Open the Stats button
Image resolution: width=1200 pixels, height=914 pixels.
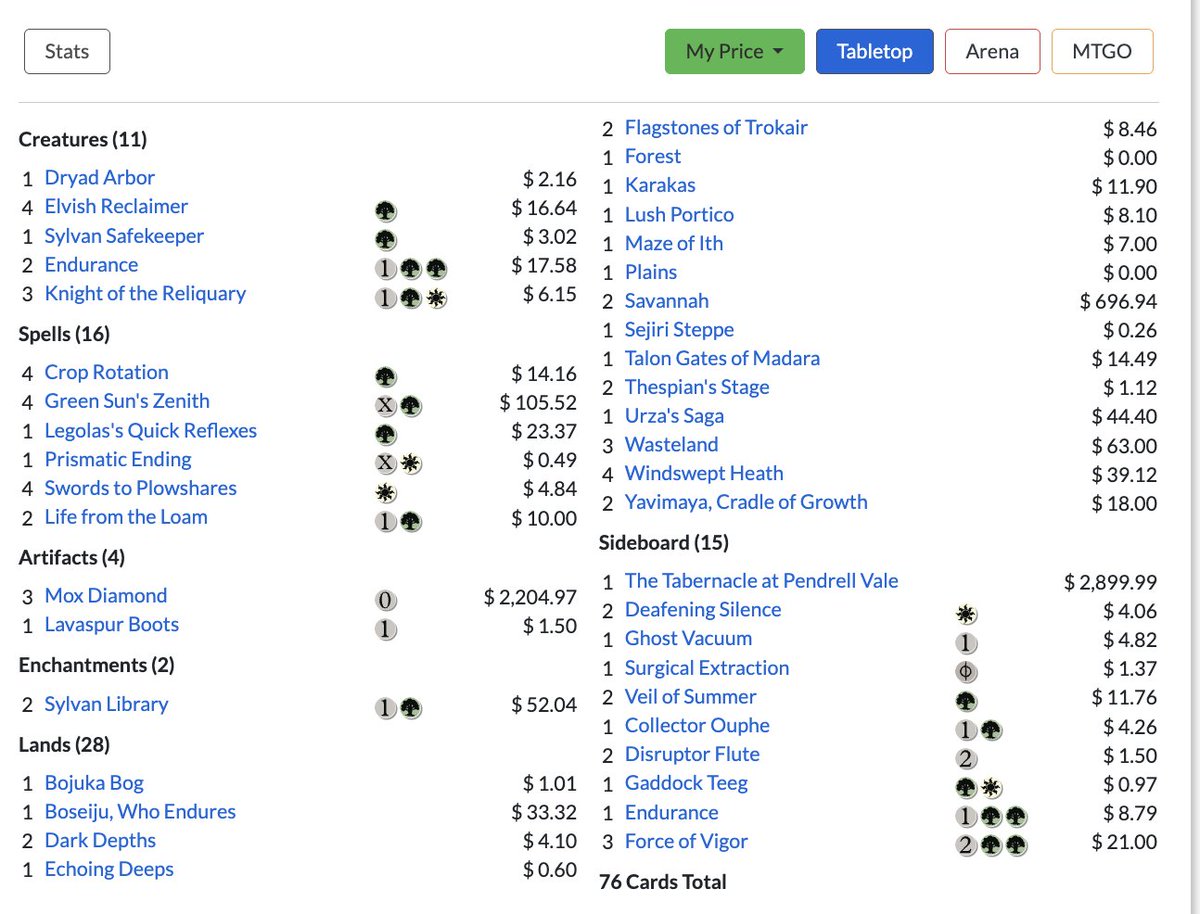(x=67, y=52)
